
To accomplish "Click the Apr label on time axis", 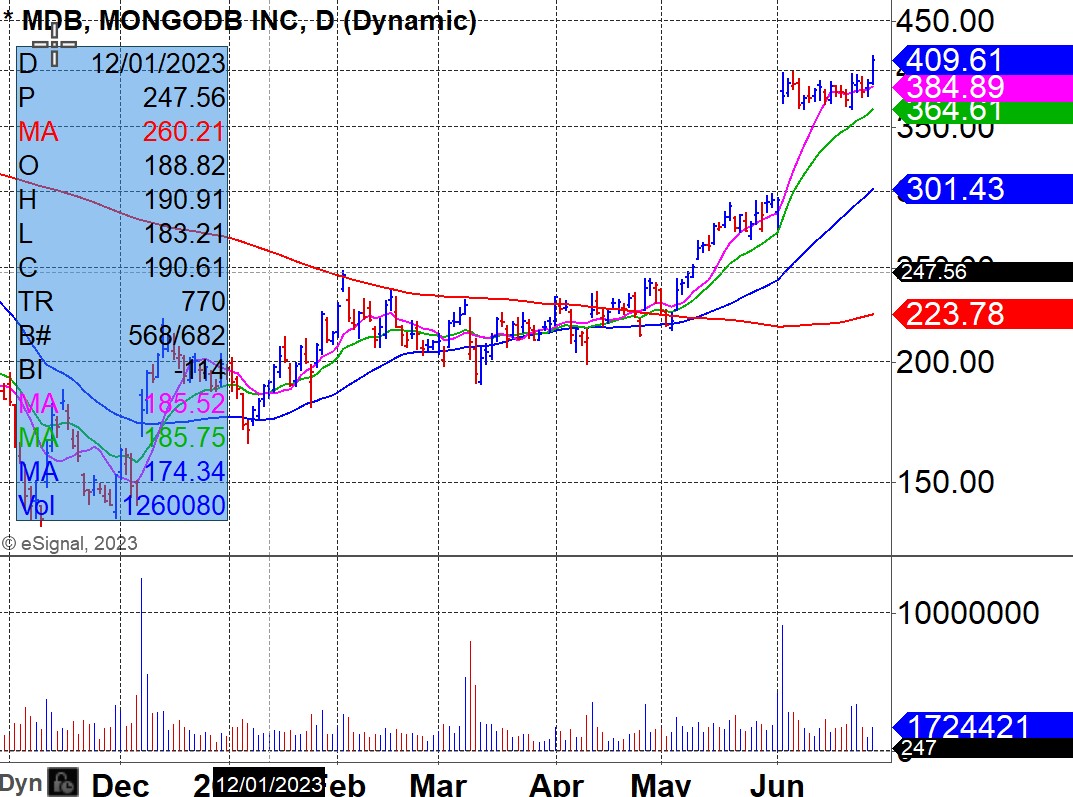I will click(556, 785).
